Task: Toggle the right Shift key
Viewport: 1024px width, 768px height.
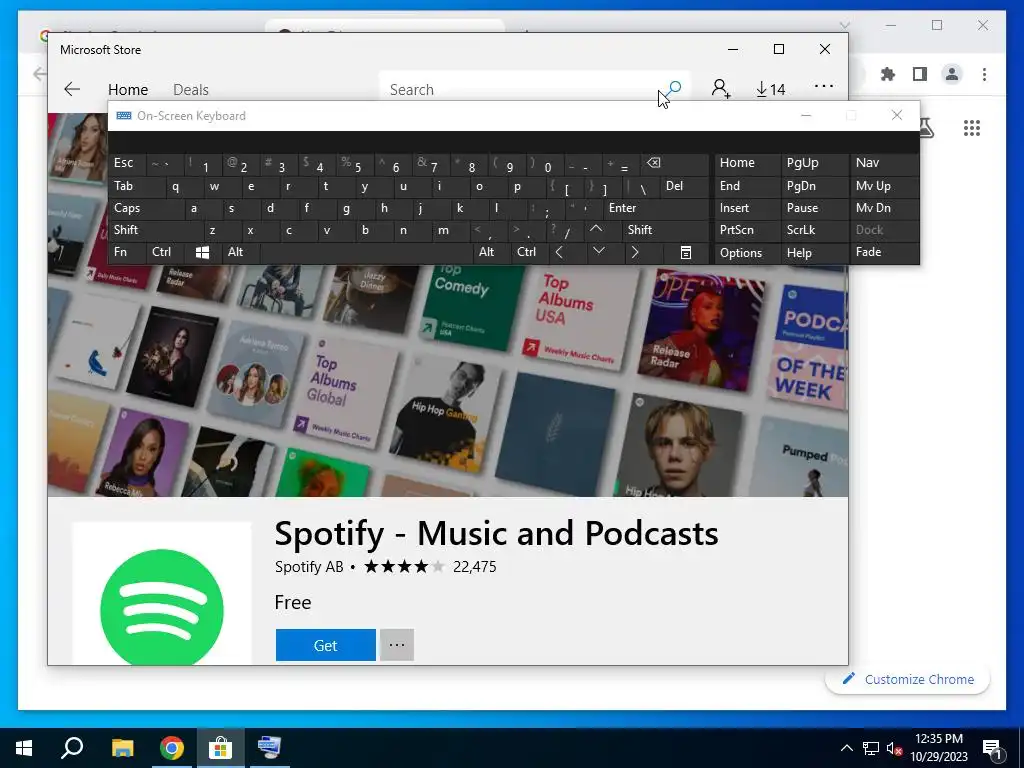Action: [x=665, y=231]
